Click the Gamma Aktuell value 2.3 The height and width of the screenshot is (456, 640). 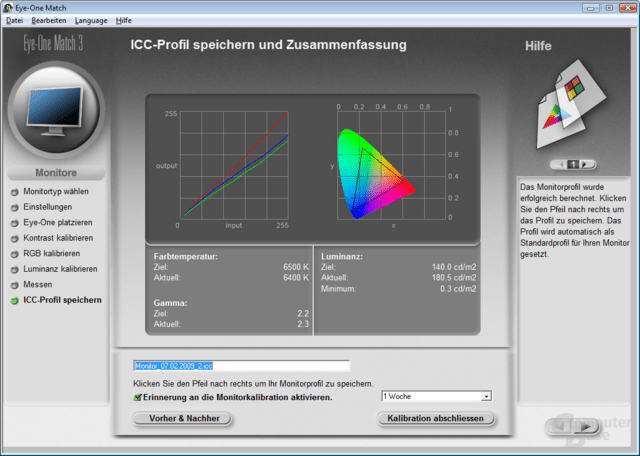coord(303,324)
